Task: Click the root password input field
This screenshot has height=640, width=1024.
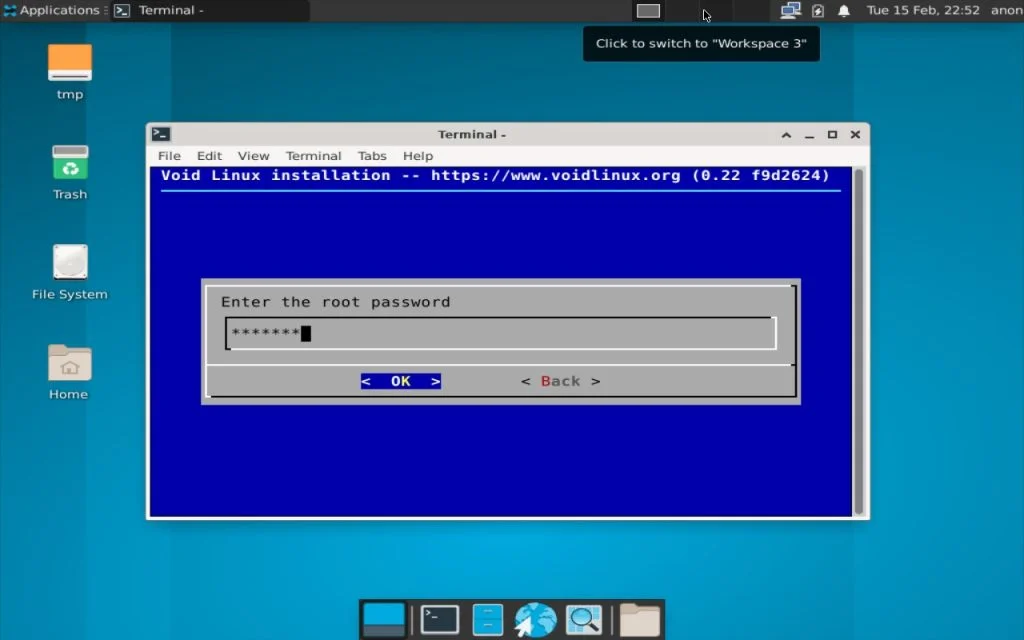Action: (x=500, y=332)
